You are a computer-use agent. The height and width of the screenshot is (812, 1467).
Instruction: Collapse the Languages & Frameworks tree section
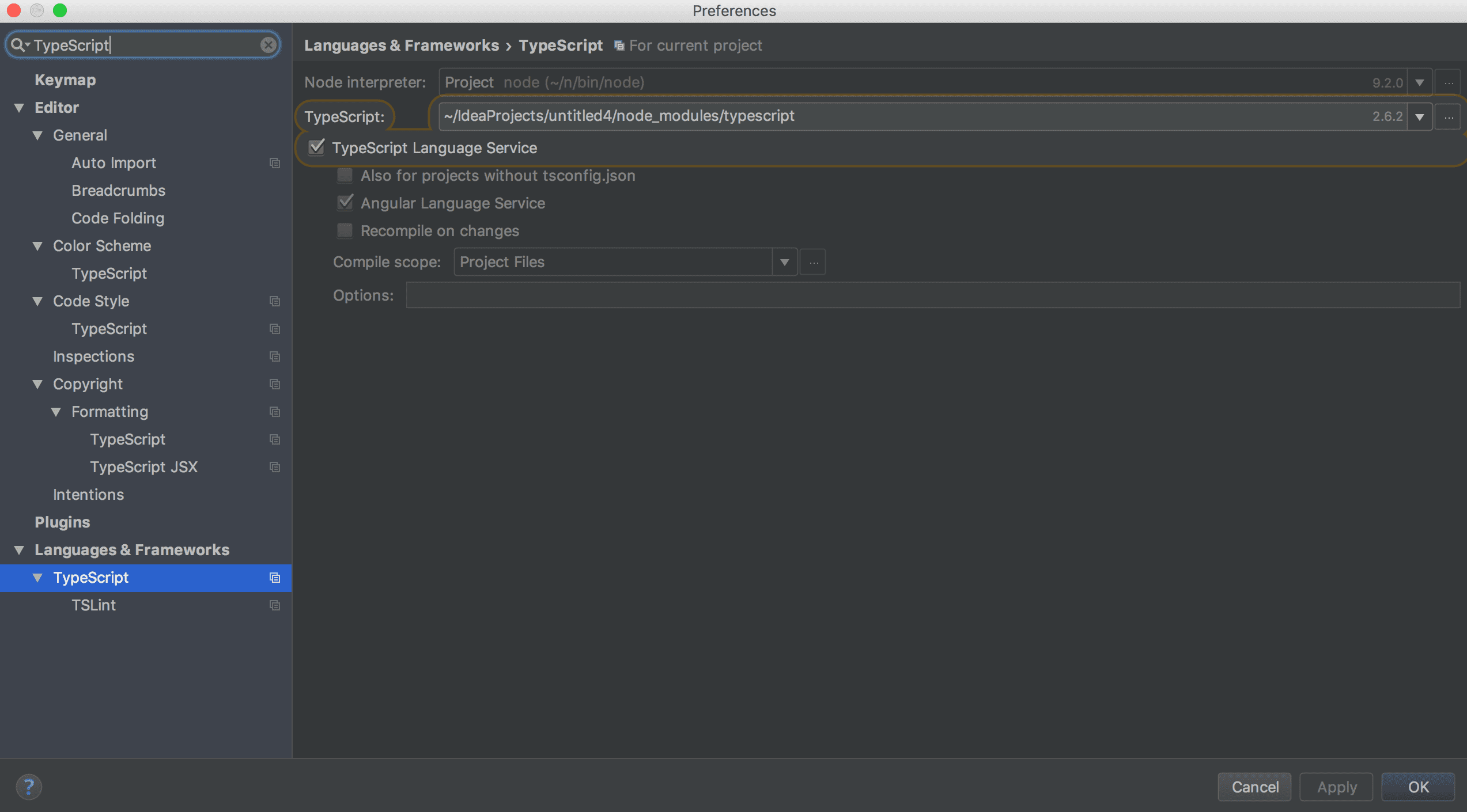pyautogui.click(x=19, y=549)
